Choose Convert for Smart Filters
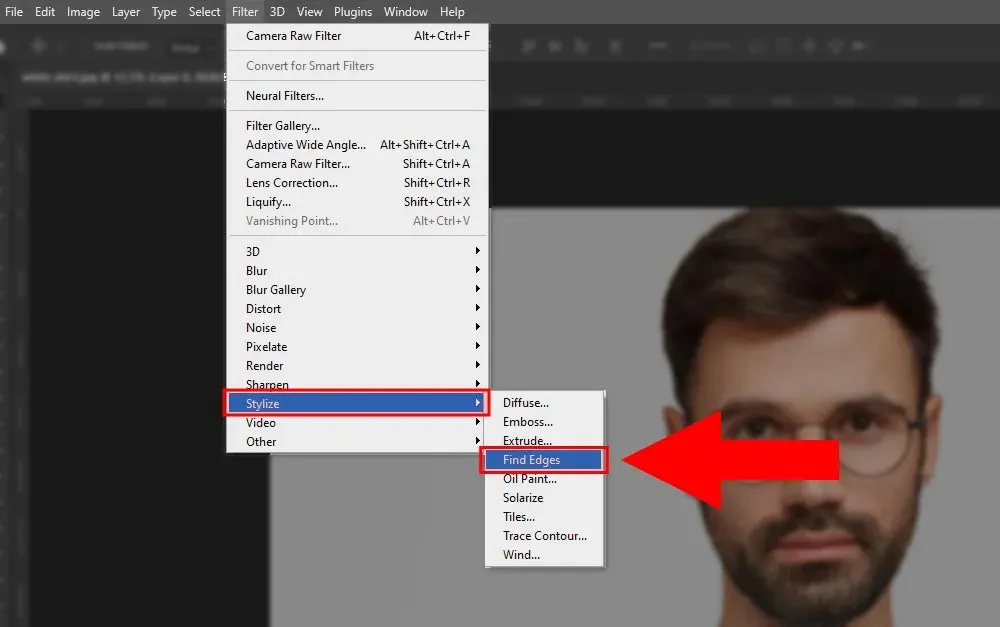1000x627 pixels. [x=358, y=66]
